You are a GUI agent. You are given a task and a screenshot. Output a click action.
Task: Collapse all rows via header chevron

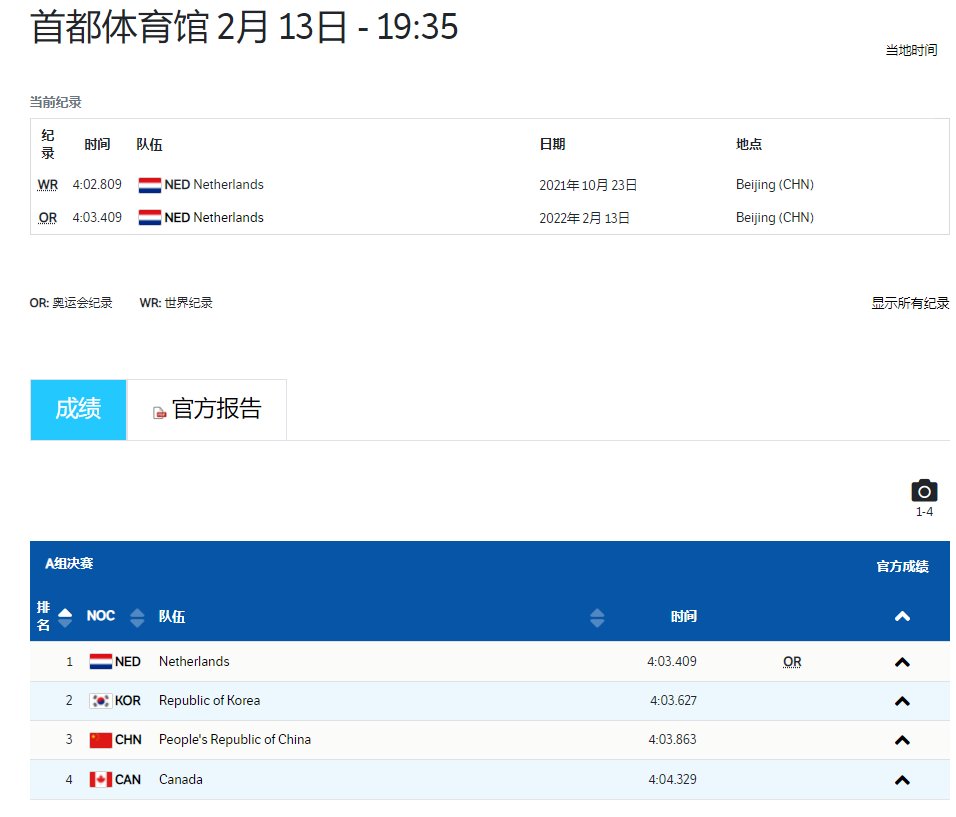click(x=901, y=617)
